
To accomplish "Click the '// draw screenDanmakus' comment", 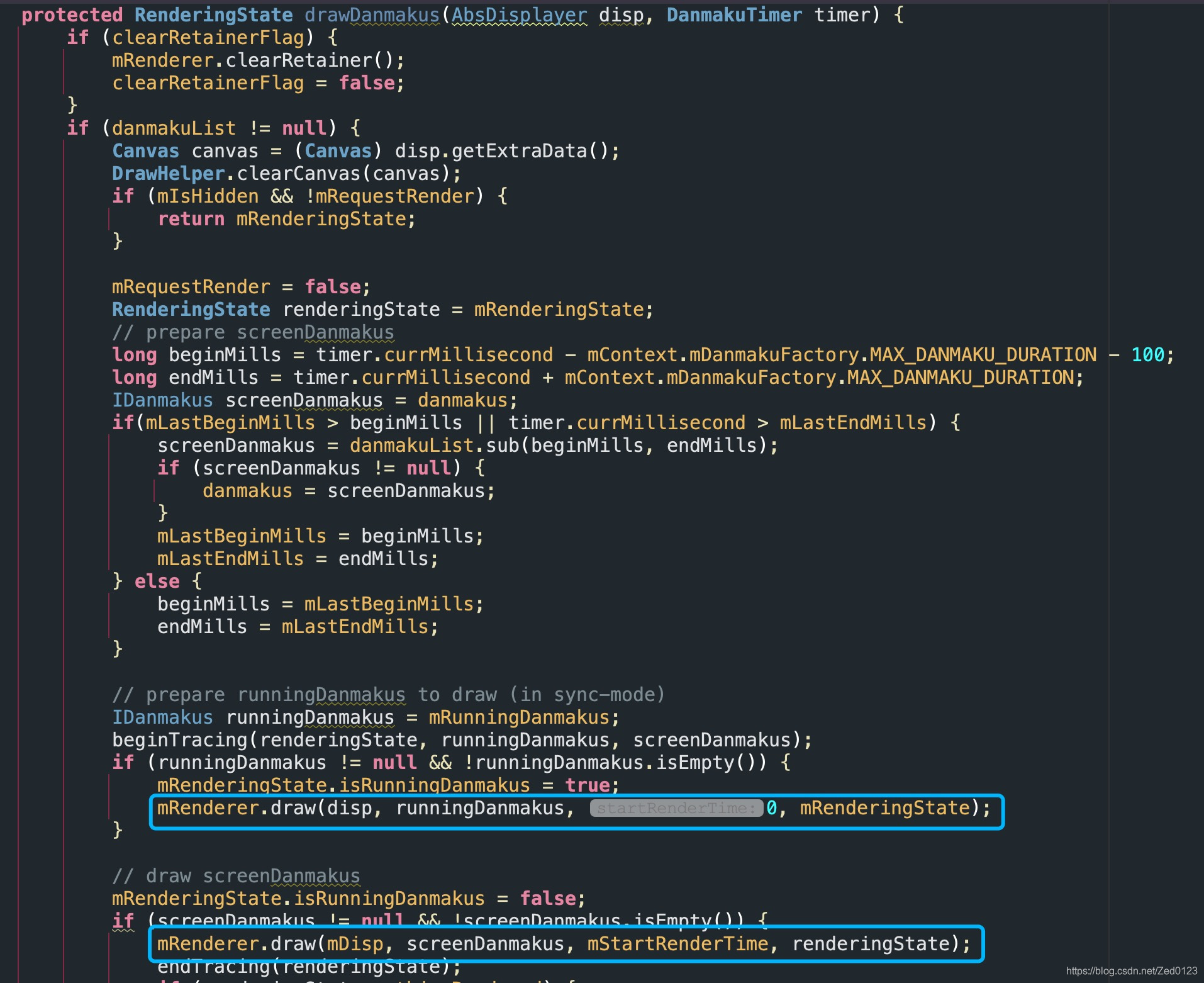I will pos(236,876).
